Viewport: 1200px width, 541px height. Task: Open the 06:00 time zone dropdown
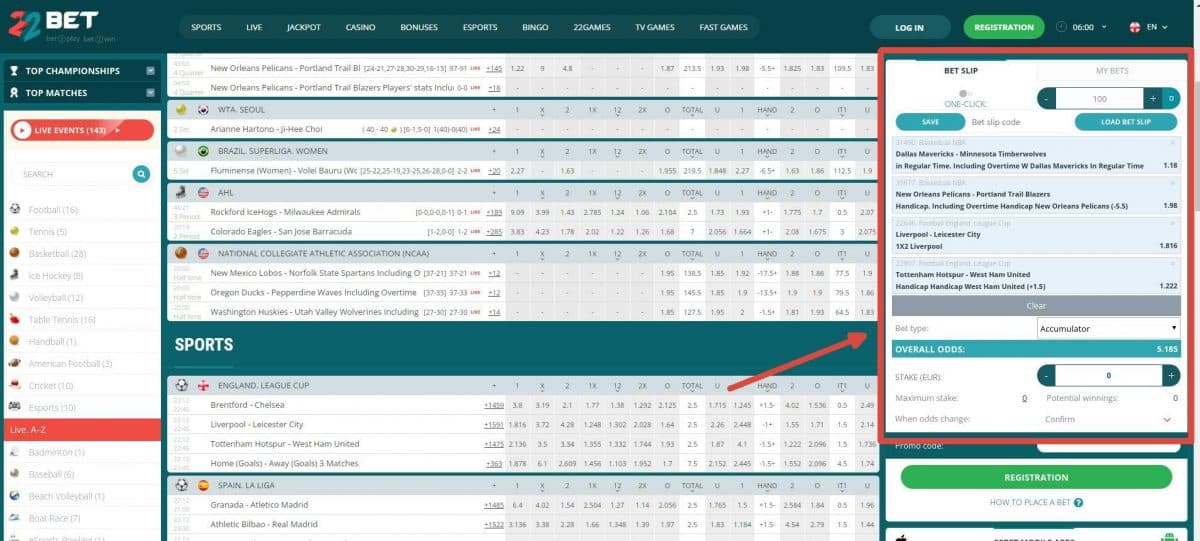[x=1088, y=27]
